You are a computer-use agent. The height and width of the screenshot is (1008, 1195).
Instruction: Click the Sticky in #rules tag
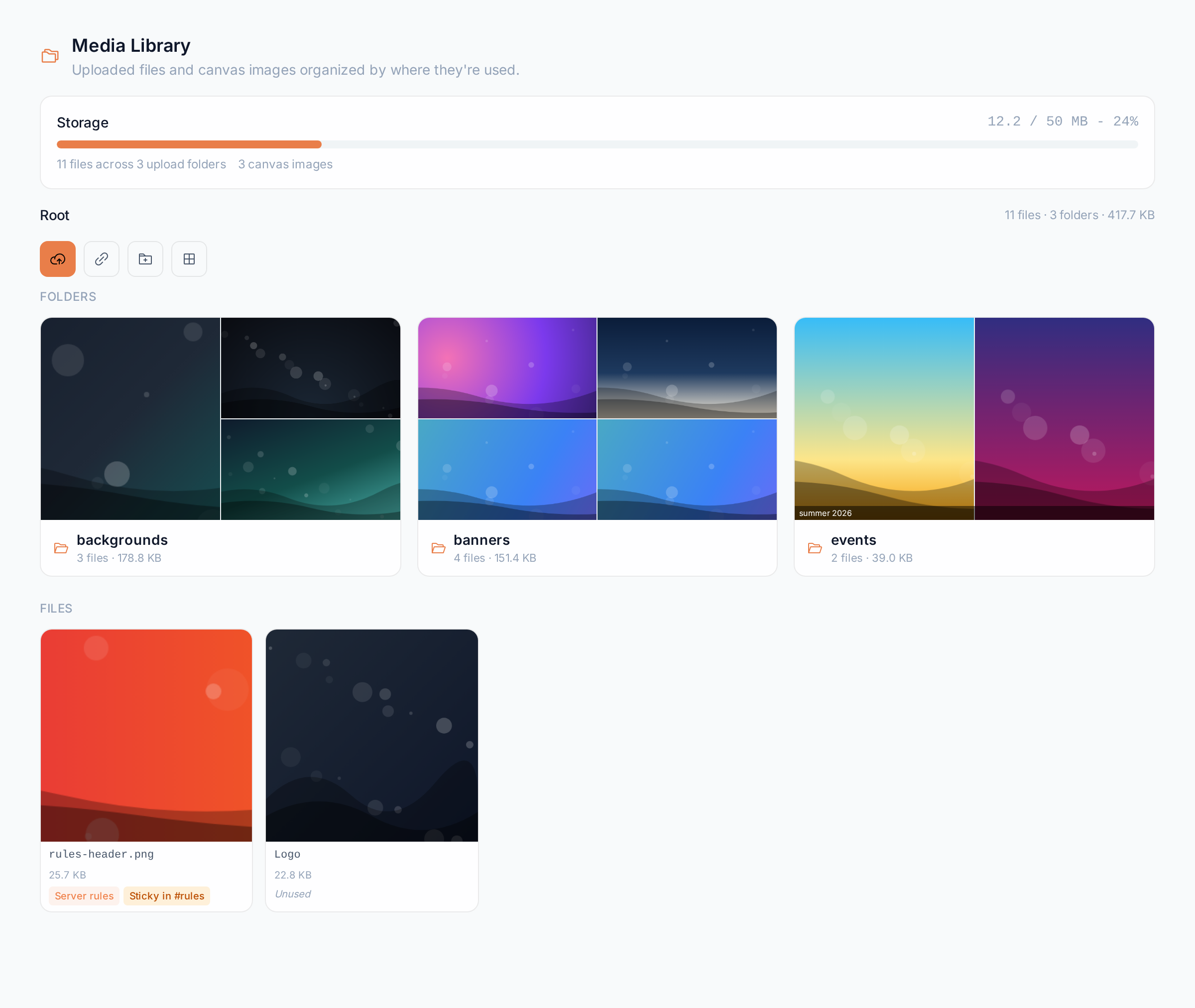pos(167,895)
